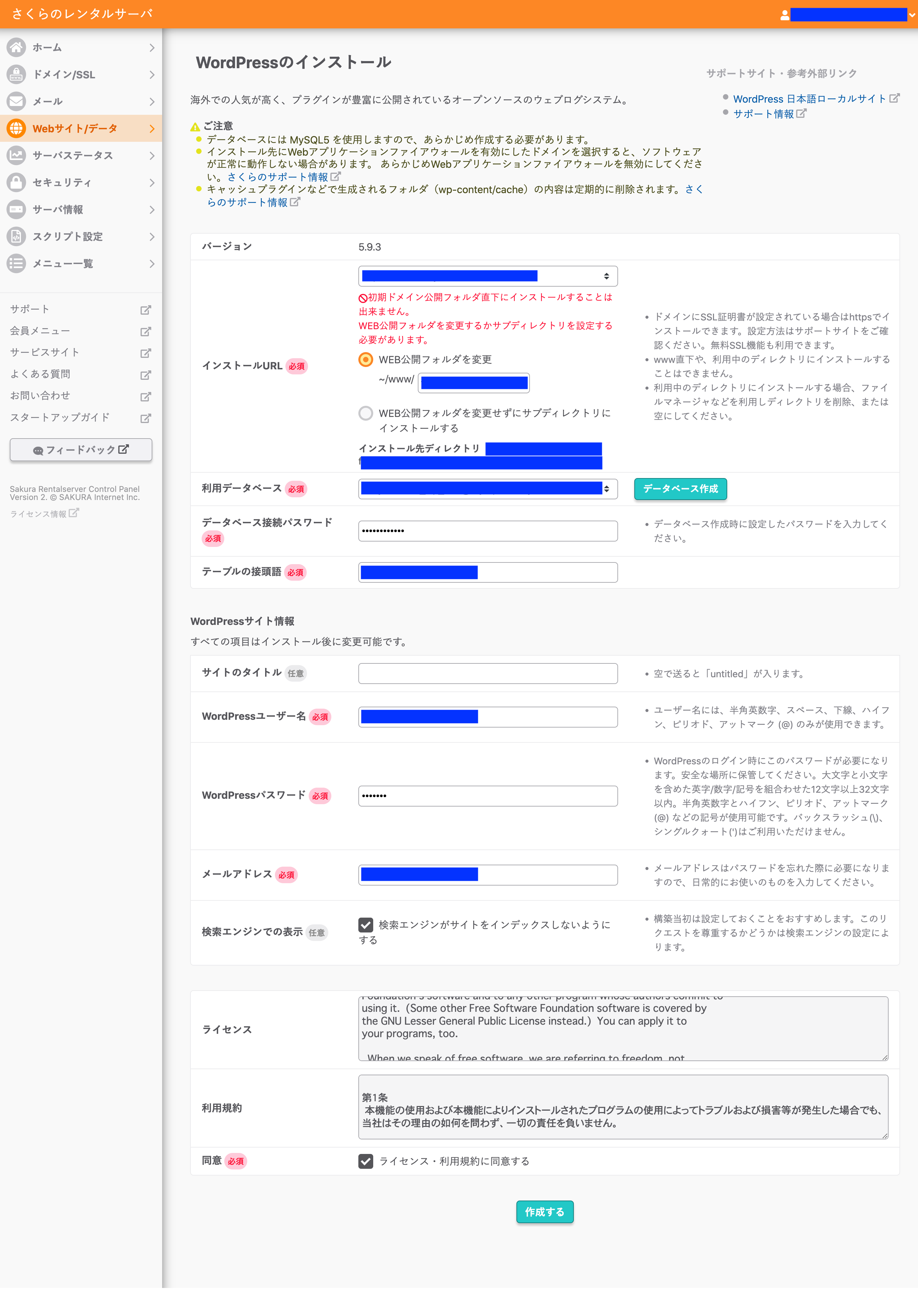Click external-link icon next to 会員メニュー
The height and width of the screenshot is (1316, 918).
click(x=146, y=331)
